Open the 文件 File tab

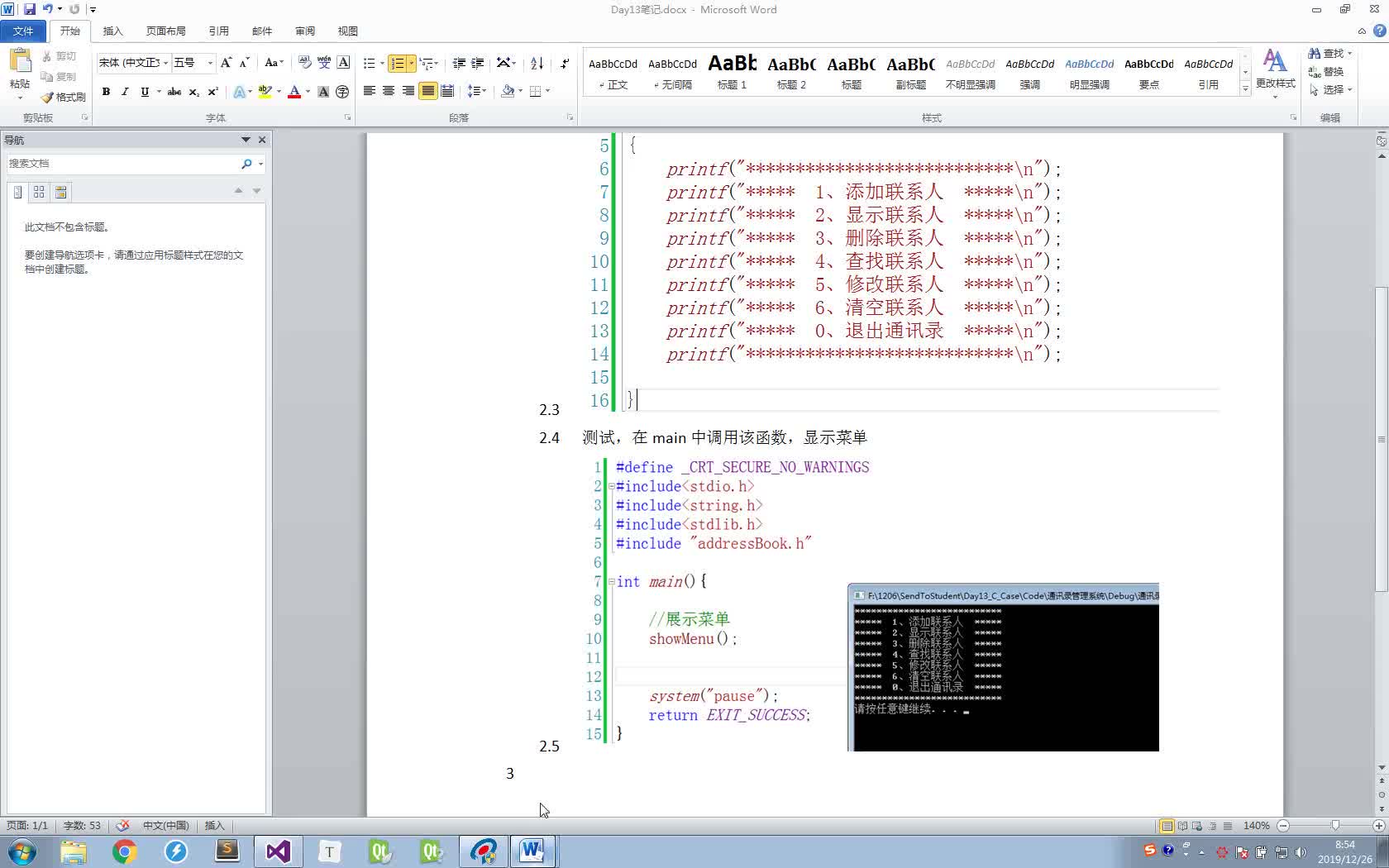pos(23,31)
